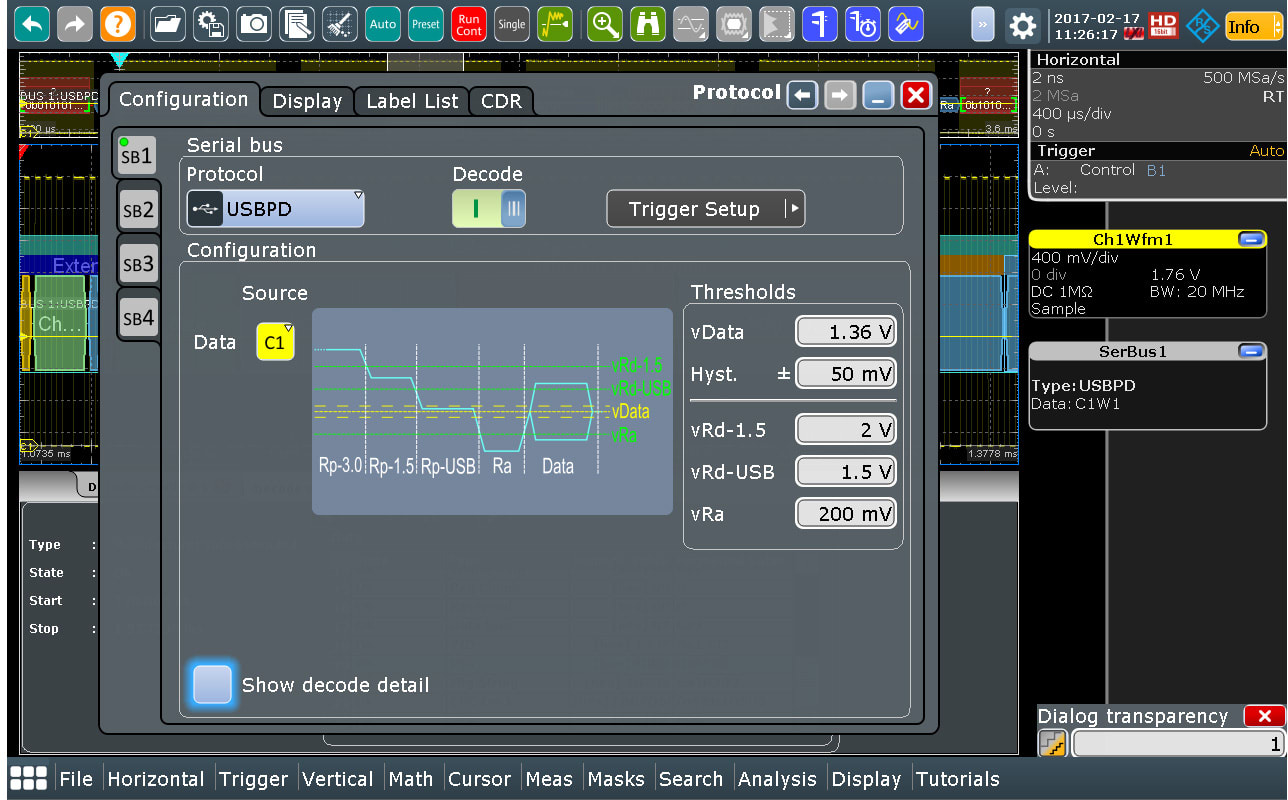Click the menu grid icon
This screenshot has height=800, width=1288.
(28, 779)
